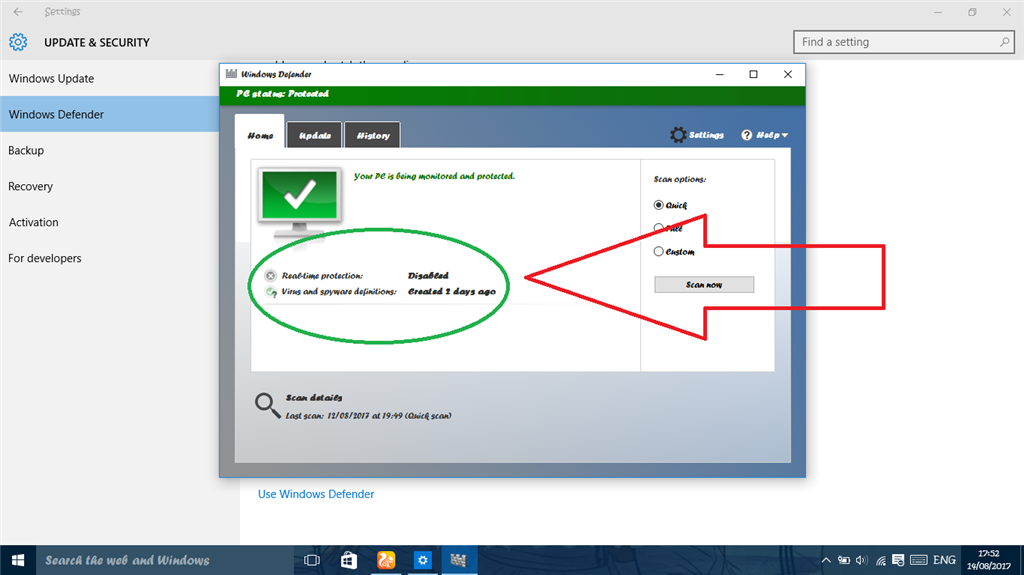
Task: Click the 'Search the web and Windows' box
Action: [x=165, y=560]
